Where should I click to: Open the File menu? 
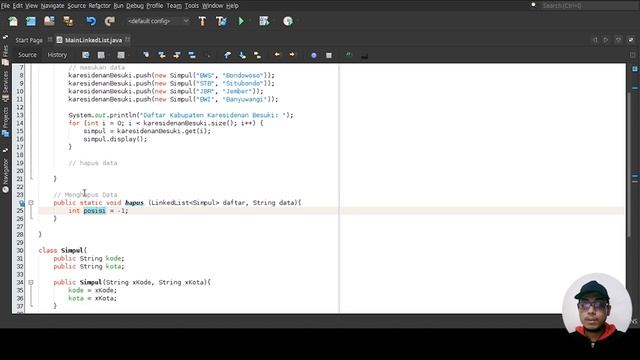point(5,6)
